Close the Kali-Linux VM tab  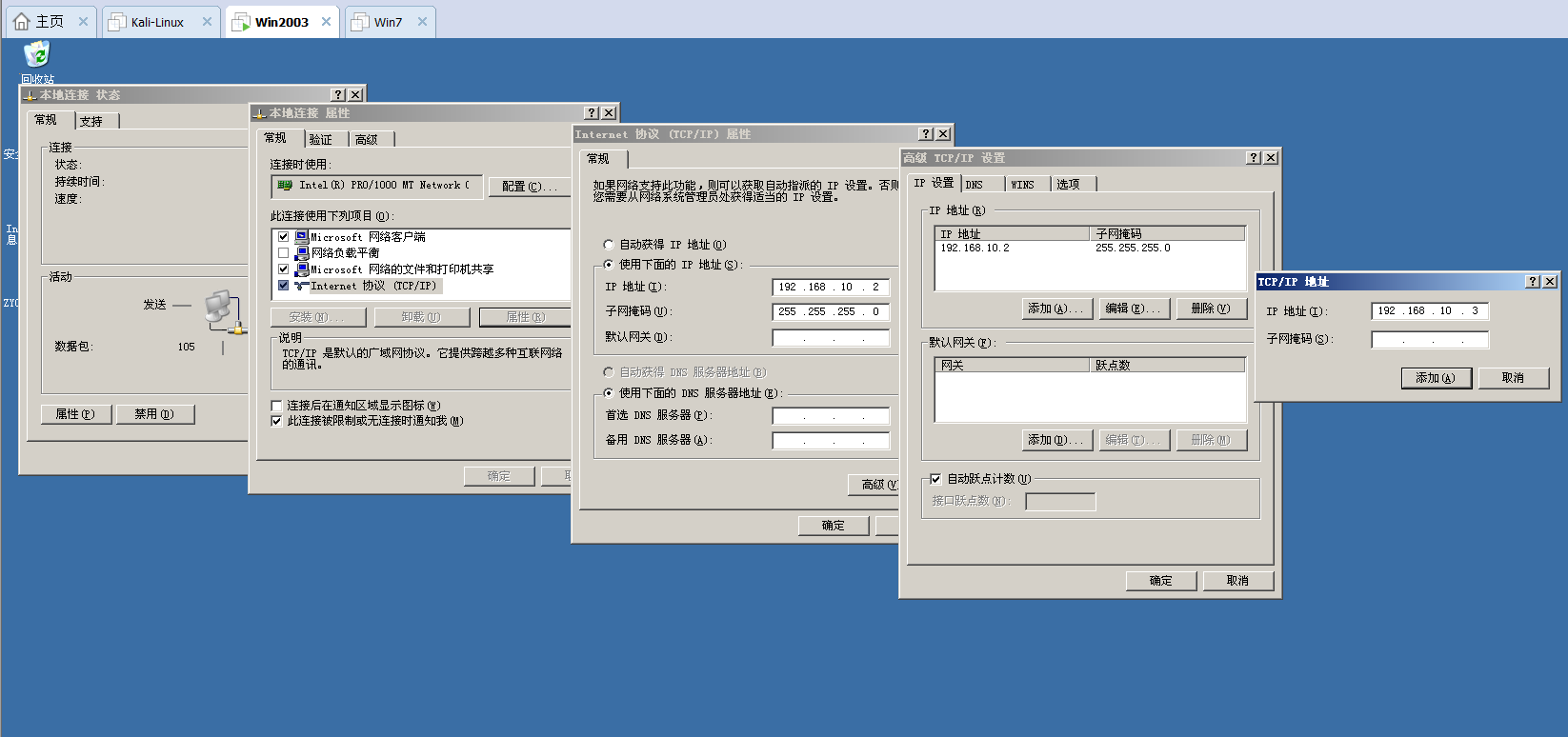[x=207, y=22]
